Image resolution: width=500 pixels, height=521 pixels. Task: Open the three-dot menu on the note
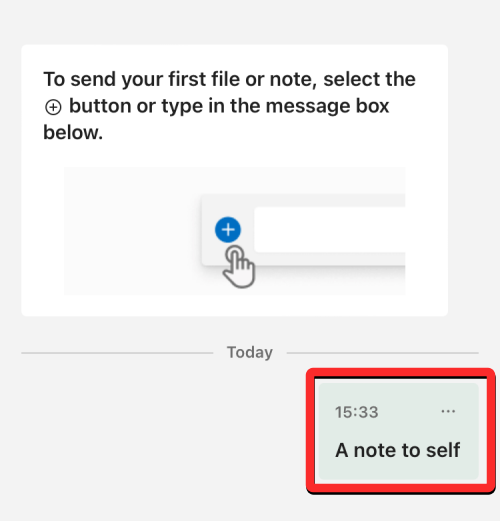click(448, 411)
